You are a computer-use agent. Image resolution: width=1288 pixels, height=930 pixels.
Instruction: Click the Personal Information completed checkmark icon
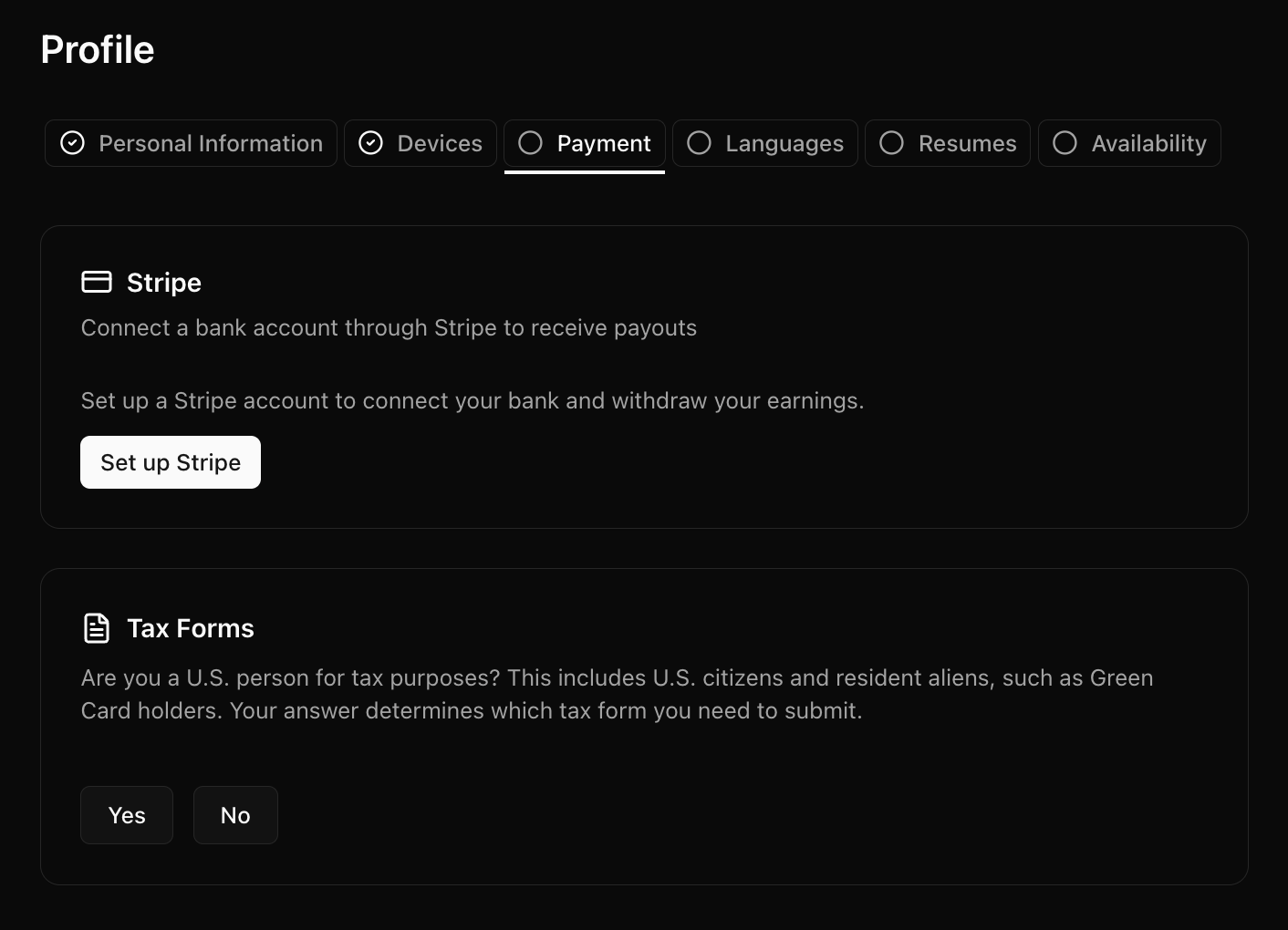73,143
